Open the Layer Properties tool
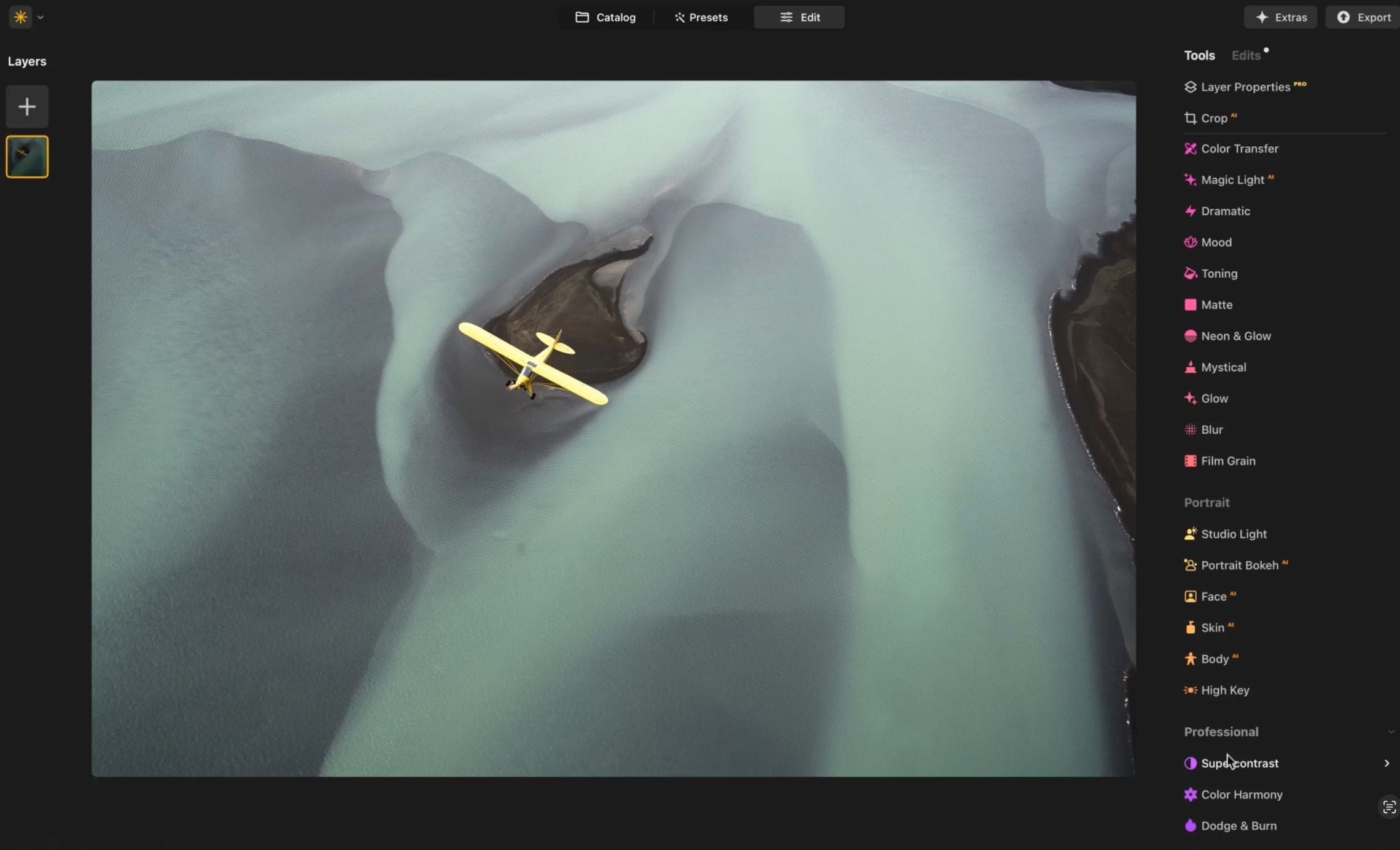Viewport: 1400px width, 850px height. click(1245, 87)
